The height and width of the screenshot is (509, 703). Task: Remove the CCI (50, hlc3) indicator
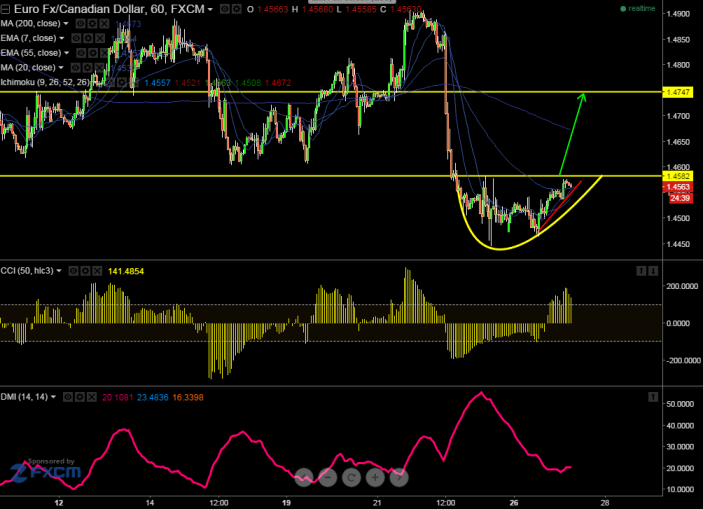(97, 271)
